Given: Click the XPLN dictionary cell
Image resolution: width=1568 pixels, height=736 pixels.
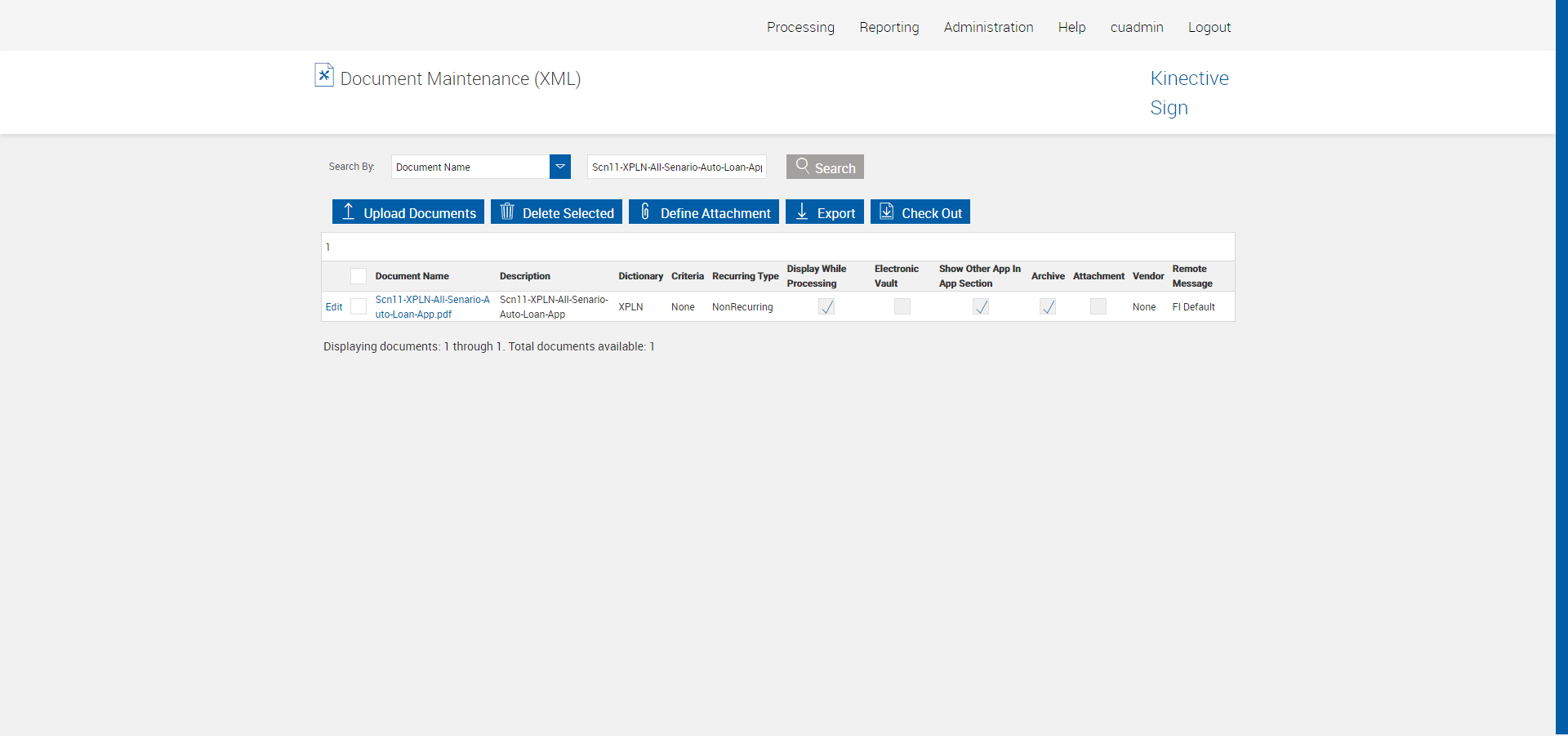Looking at the screenshot, I should 630,307.
